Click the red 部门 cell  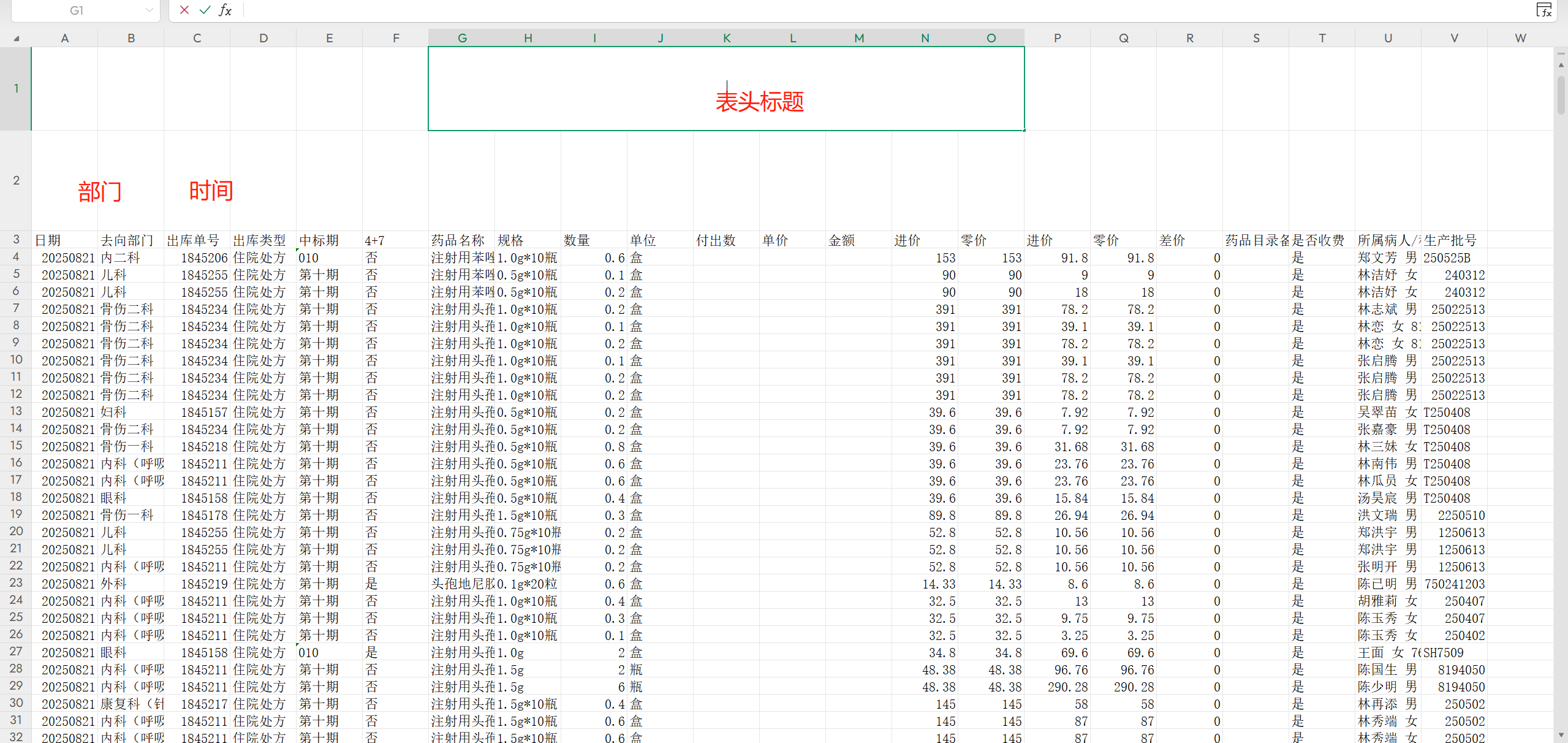(x=98, y=190)
